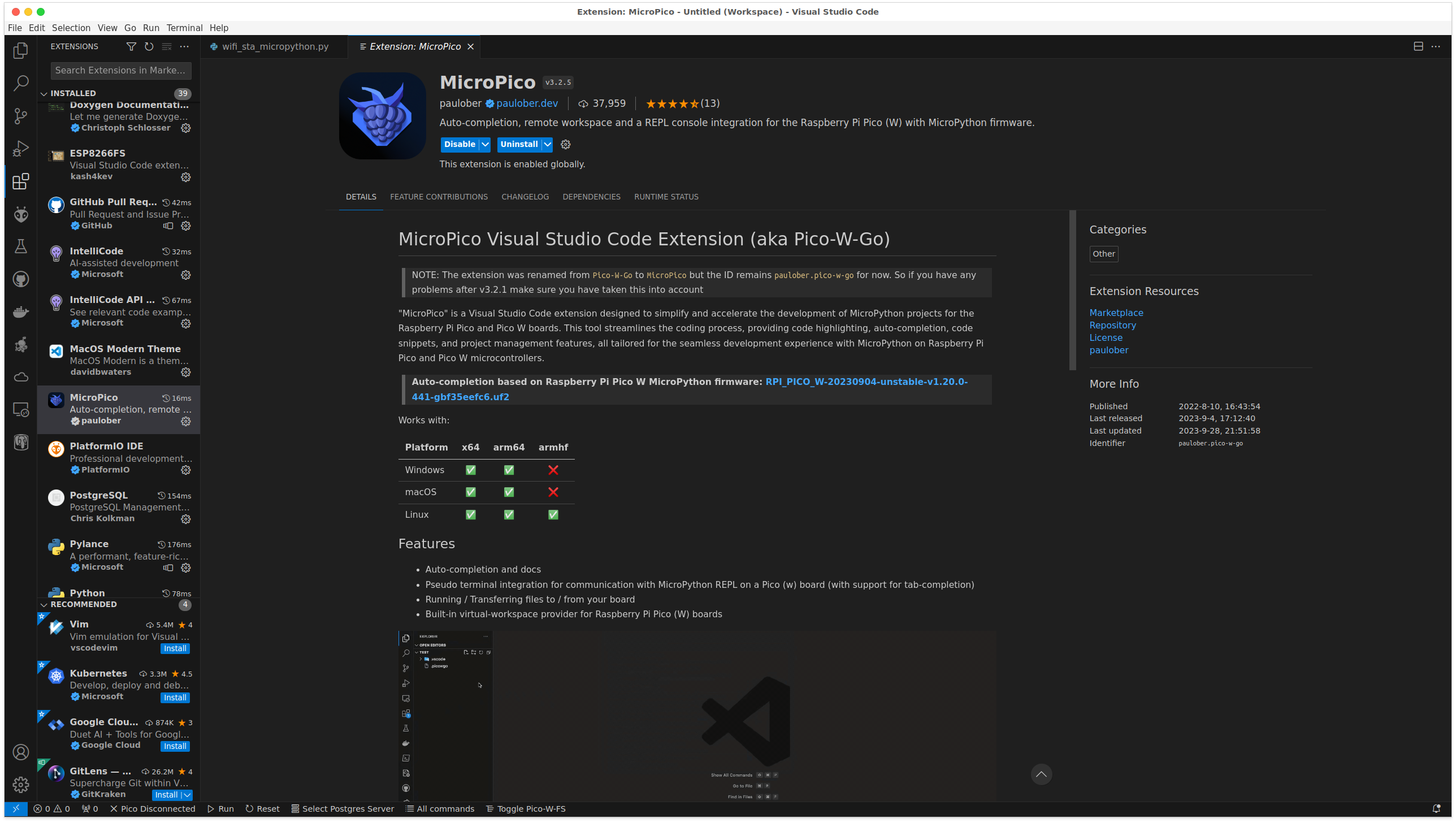The image size is (1456, 823).
Task: Toggle Pico Disconnected connection status
Action: [x=153, y=809]
